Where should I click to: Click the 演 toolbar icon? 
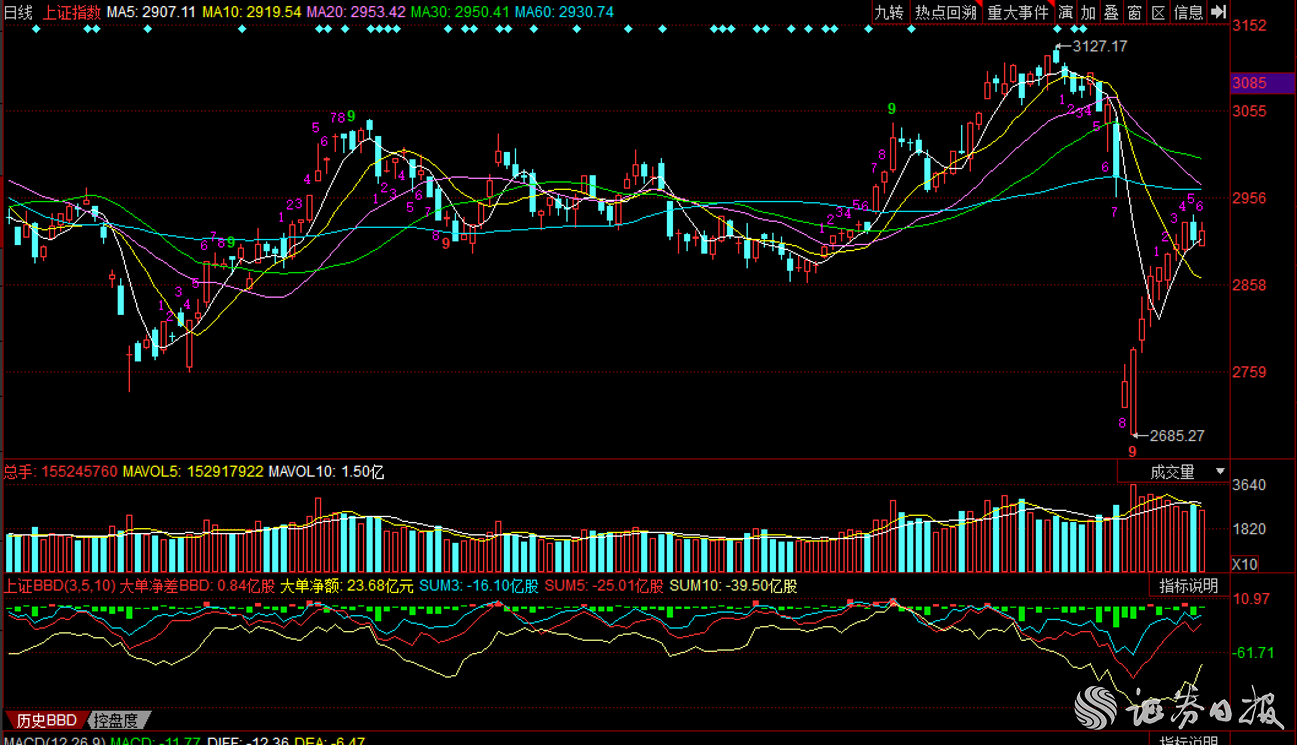pos(1065,12)
